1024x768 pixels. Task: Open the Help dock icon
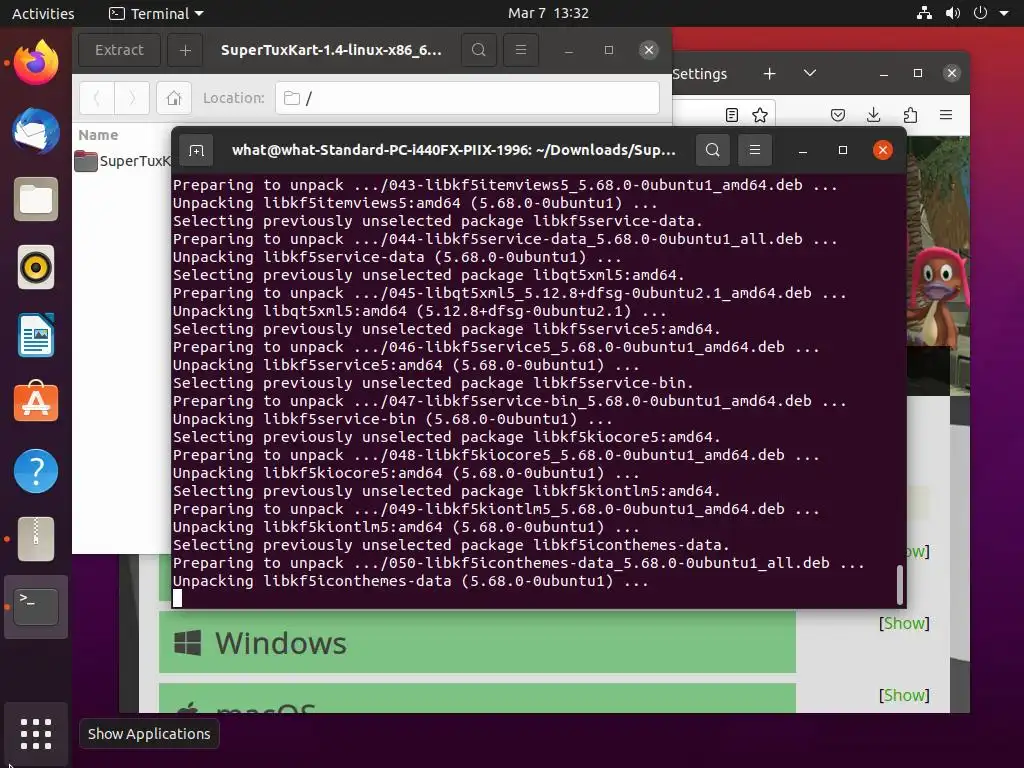pyautogui.click(x=36, y=471)
